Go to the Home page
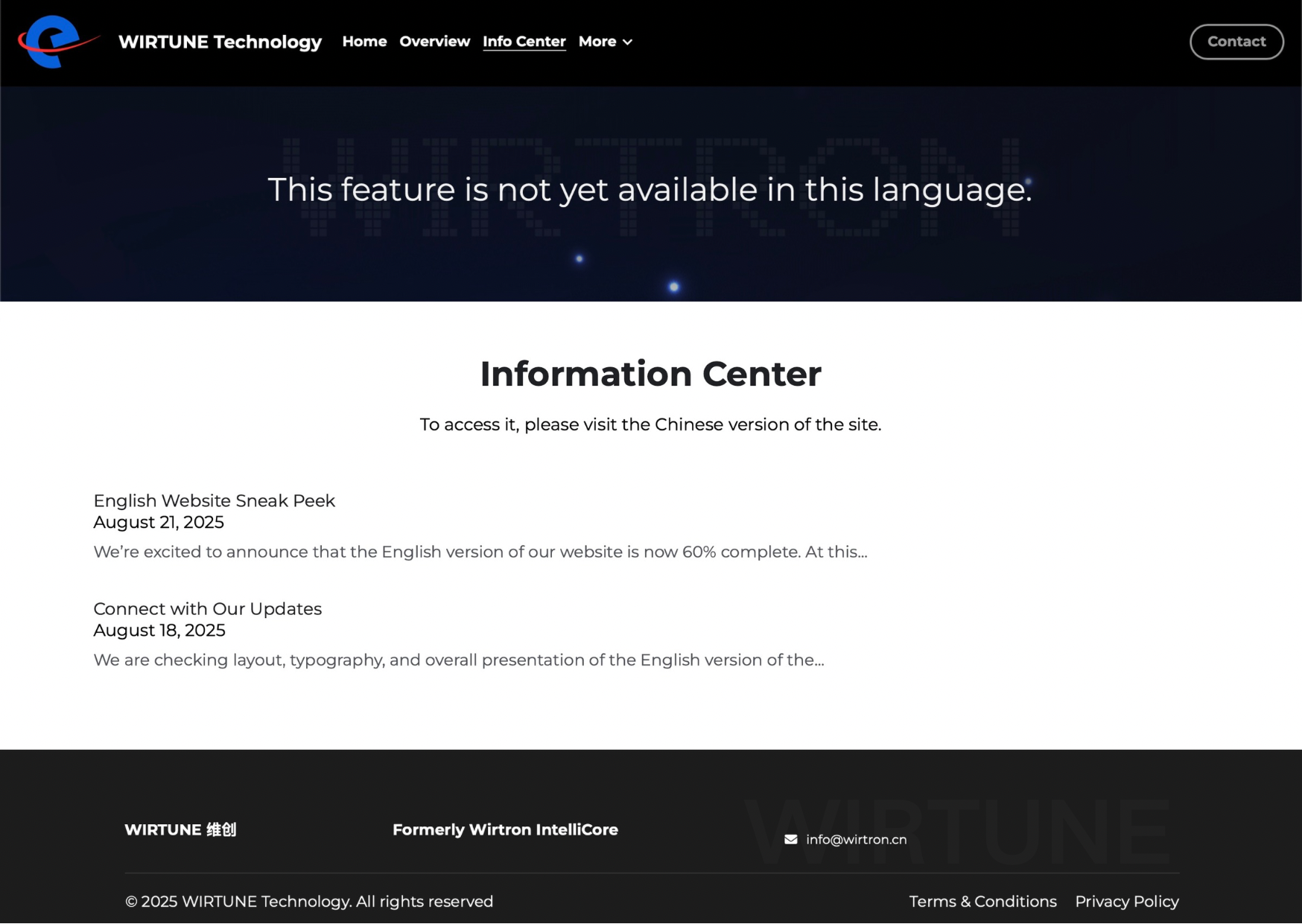The width and height of the screenshot is (1302, 924). (364, 42)
